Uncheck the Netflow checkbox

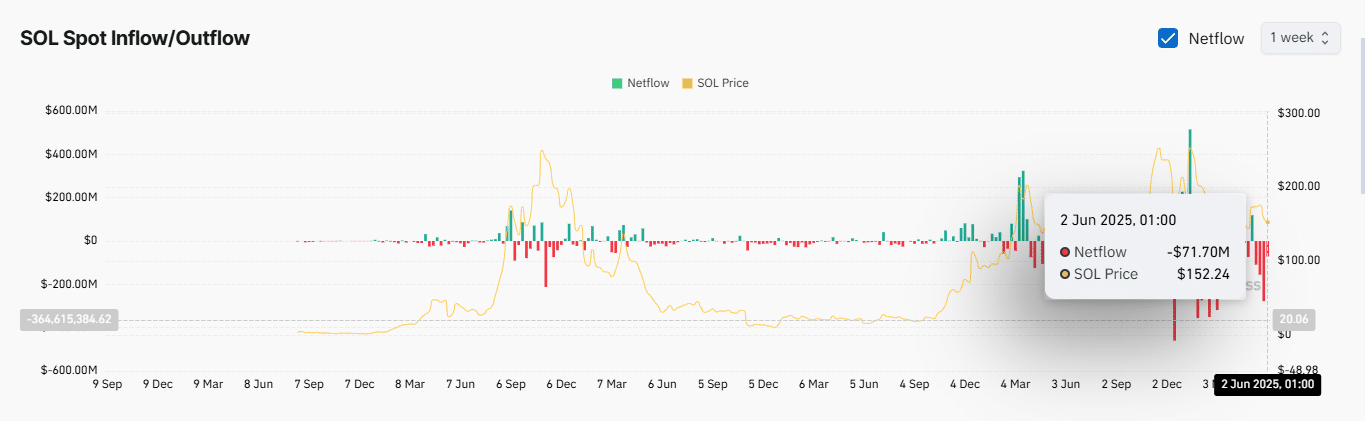tap(1167, 38)
